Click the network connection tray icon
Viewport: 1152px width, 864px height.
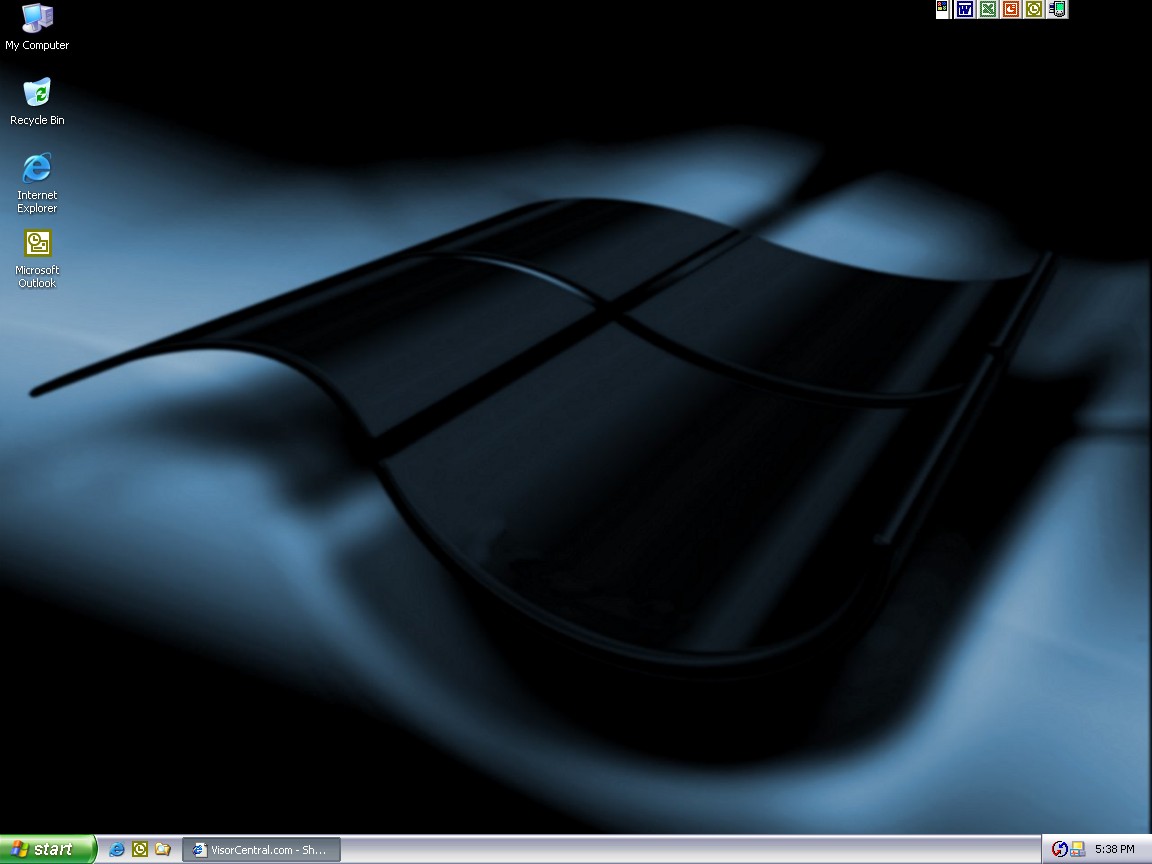(x=1077, y=849)
